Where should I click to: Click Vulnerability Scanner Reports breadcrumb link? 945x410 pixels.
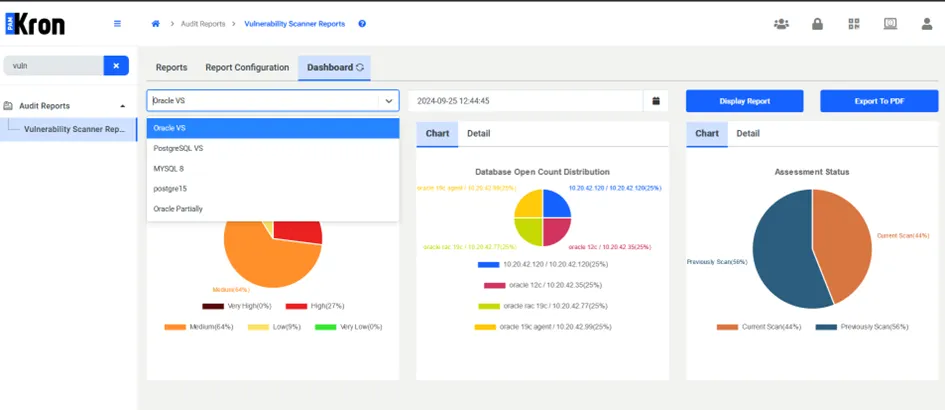[x=295, y=24]
